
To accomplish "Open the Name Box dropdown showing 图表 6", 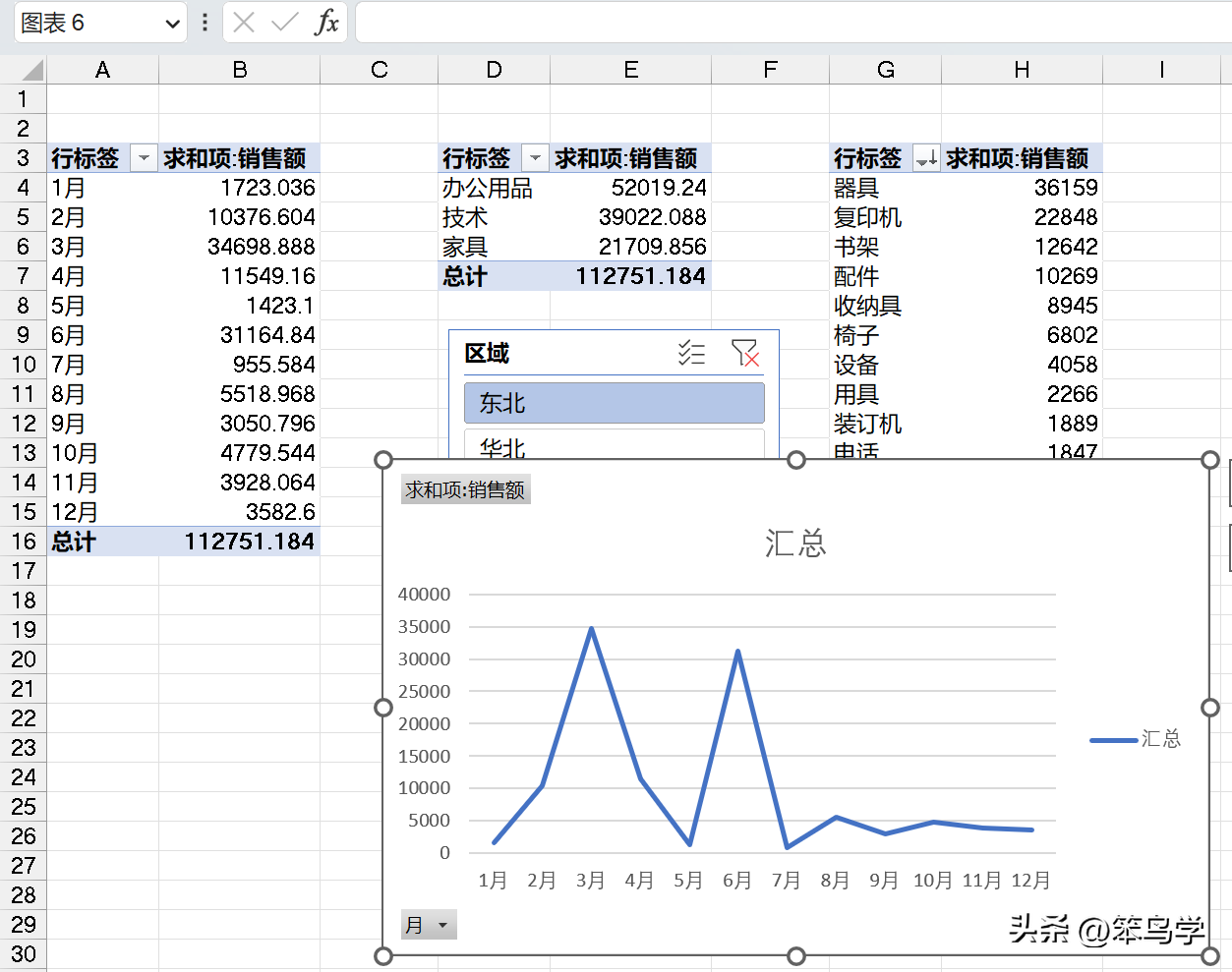I will [173, 24].
